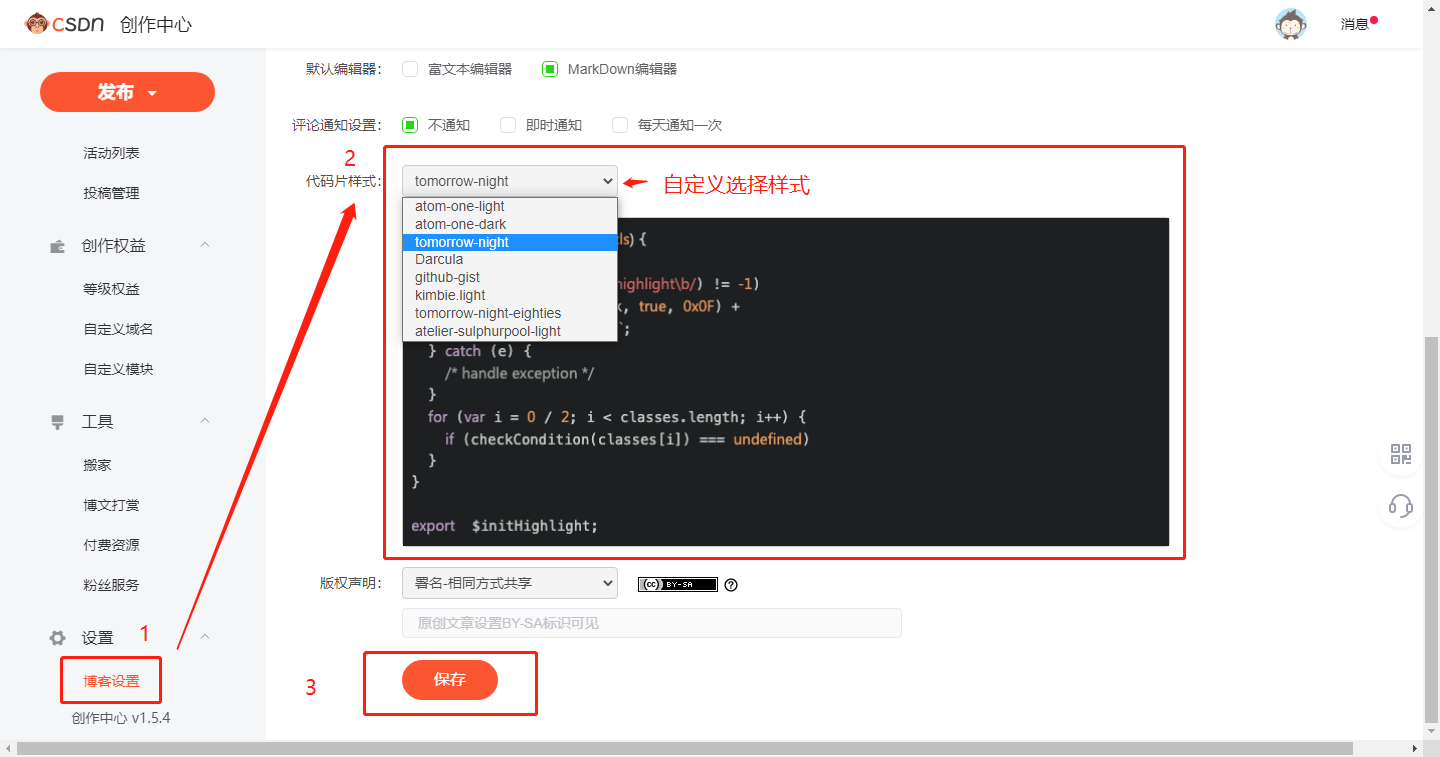Viewport: 1440px width, 757px height.
Task: Open the 版权声明 dropdown
Action: (x=509, y=583)
